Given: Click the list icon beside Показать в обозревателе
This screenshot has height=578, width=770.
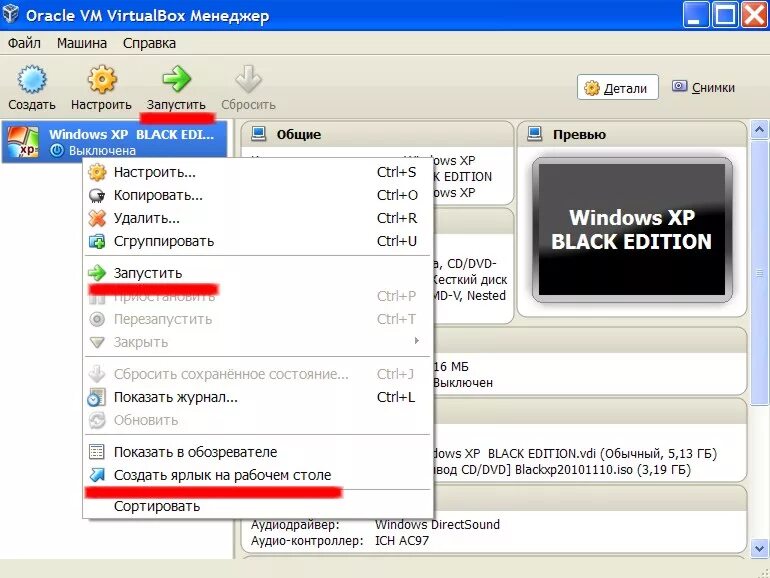Looking at the screenshot, I should coord(97,452).
